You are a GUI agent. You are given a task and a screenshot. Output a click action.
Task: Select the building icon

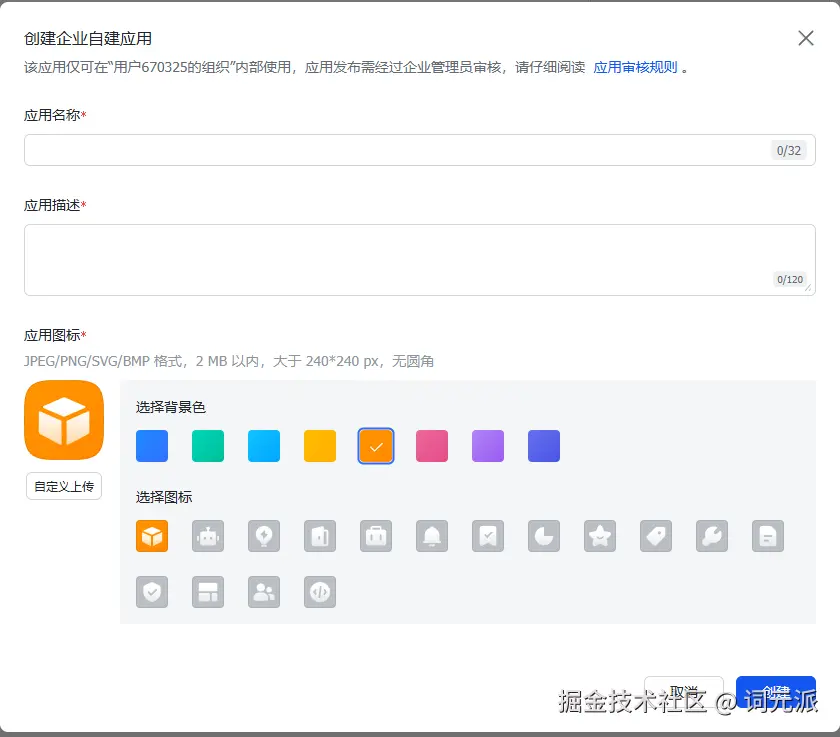[320, 536]
